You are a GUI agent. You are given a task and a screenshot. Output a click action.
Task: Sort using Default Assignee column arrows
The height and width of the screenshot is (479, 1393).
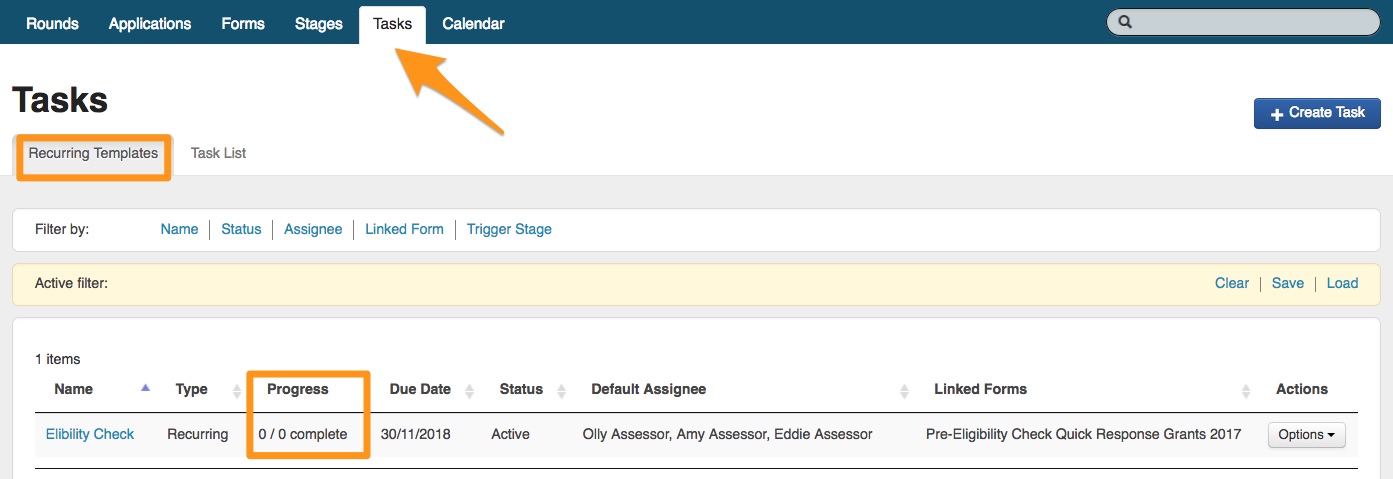click(x=904, y=390)
